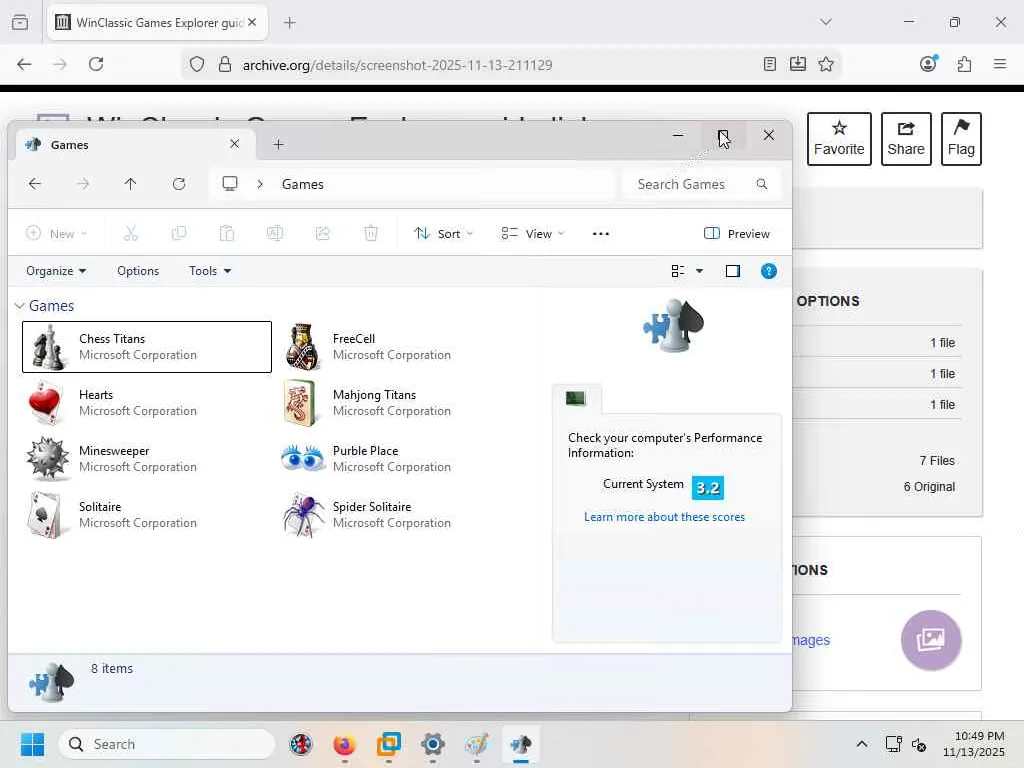The image size is (1024, 768).
Task: Click the Delete trash can icon
Action: click(371, 233)
